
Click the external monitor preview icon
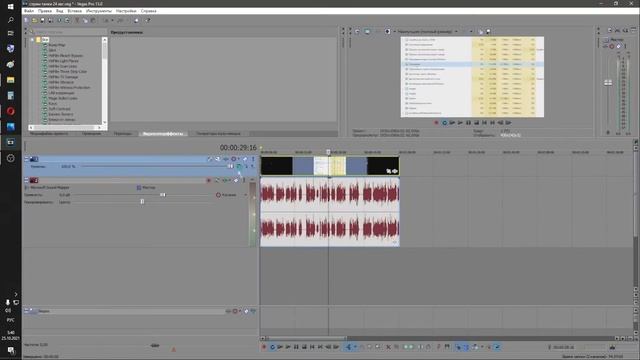367,31
